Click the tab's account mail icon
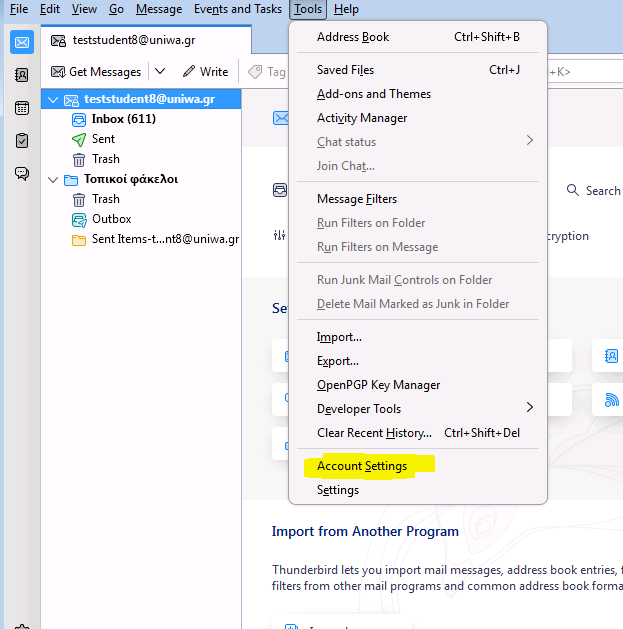623x629 pixels. (58, 41)
